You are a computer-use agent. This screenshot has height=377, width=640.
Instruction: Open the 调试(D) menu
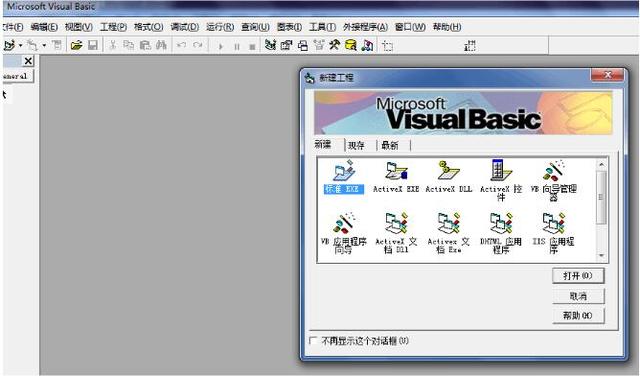coord(185,27)
